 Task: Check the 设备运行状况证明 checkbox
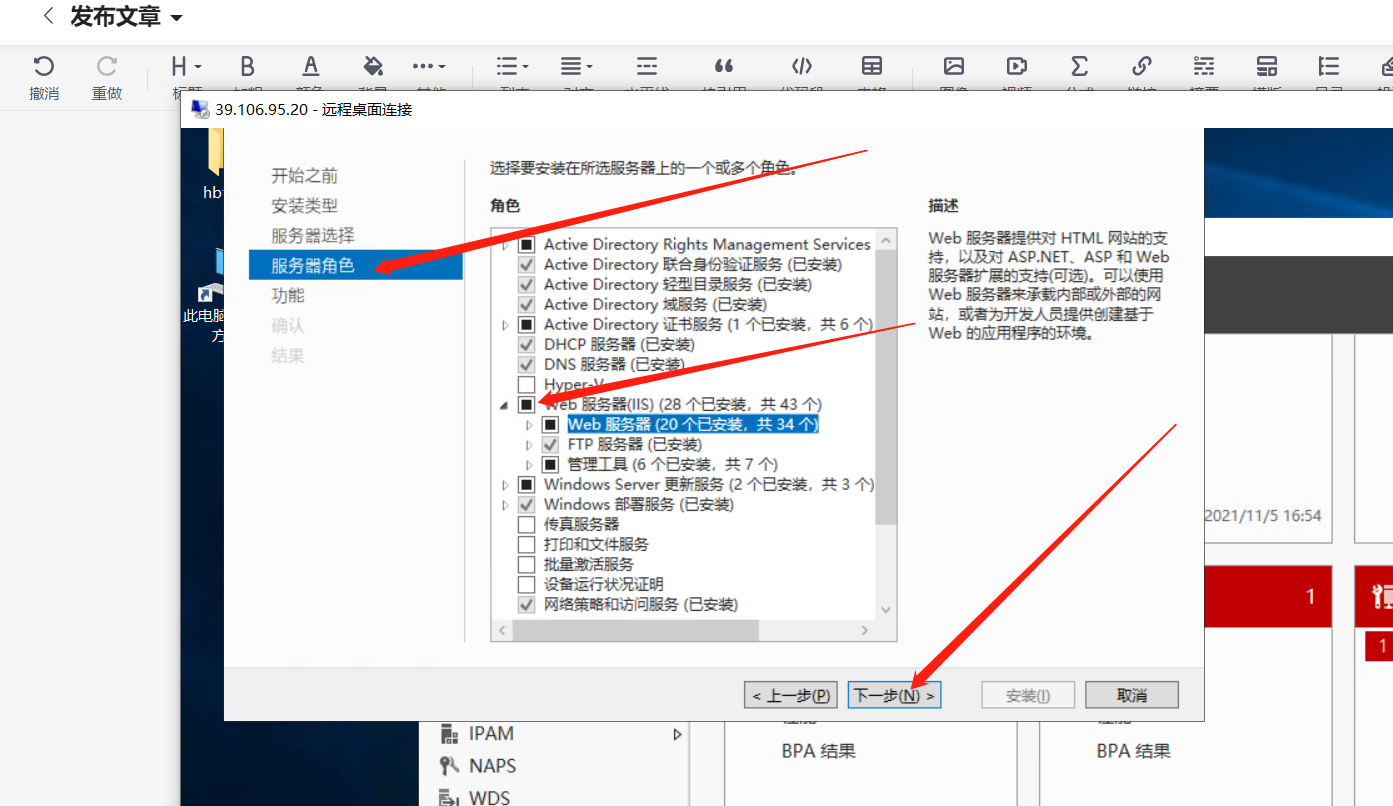point(526,584)
